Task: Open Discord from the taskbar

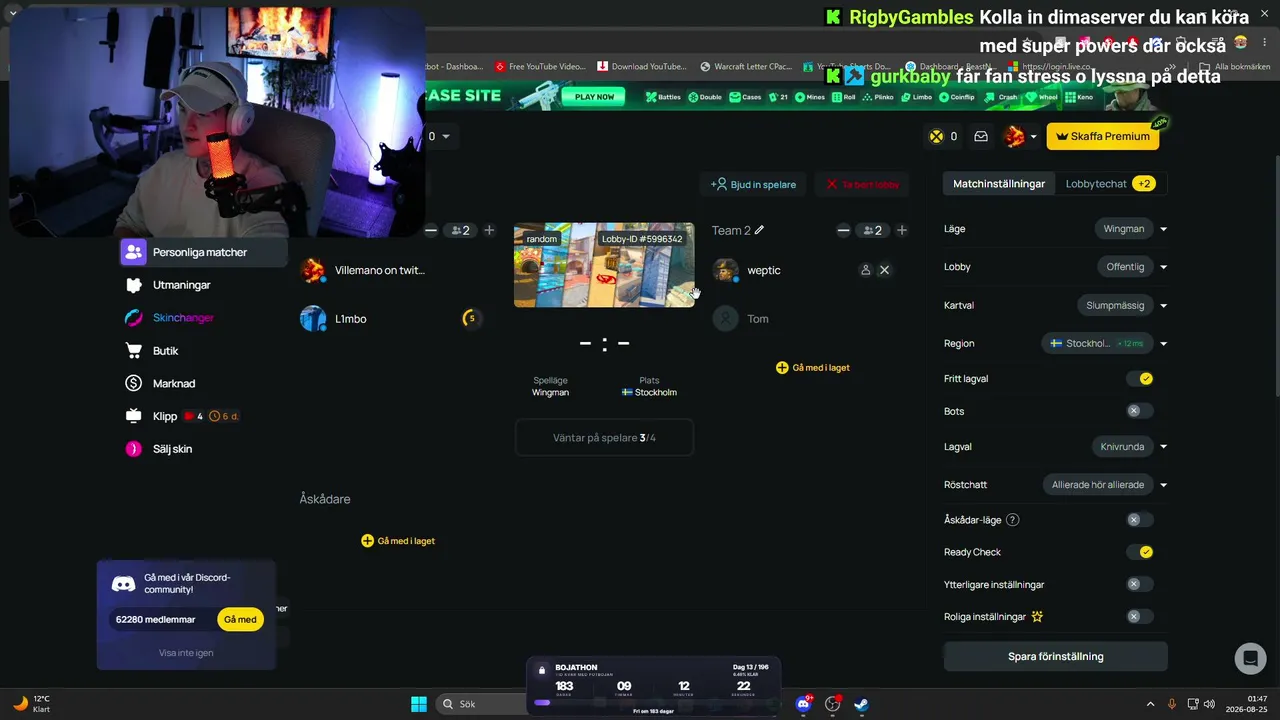Action: click(803, 704)
